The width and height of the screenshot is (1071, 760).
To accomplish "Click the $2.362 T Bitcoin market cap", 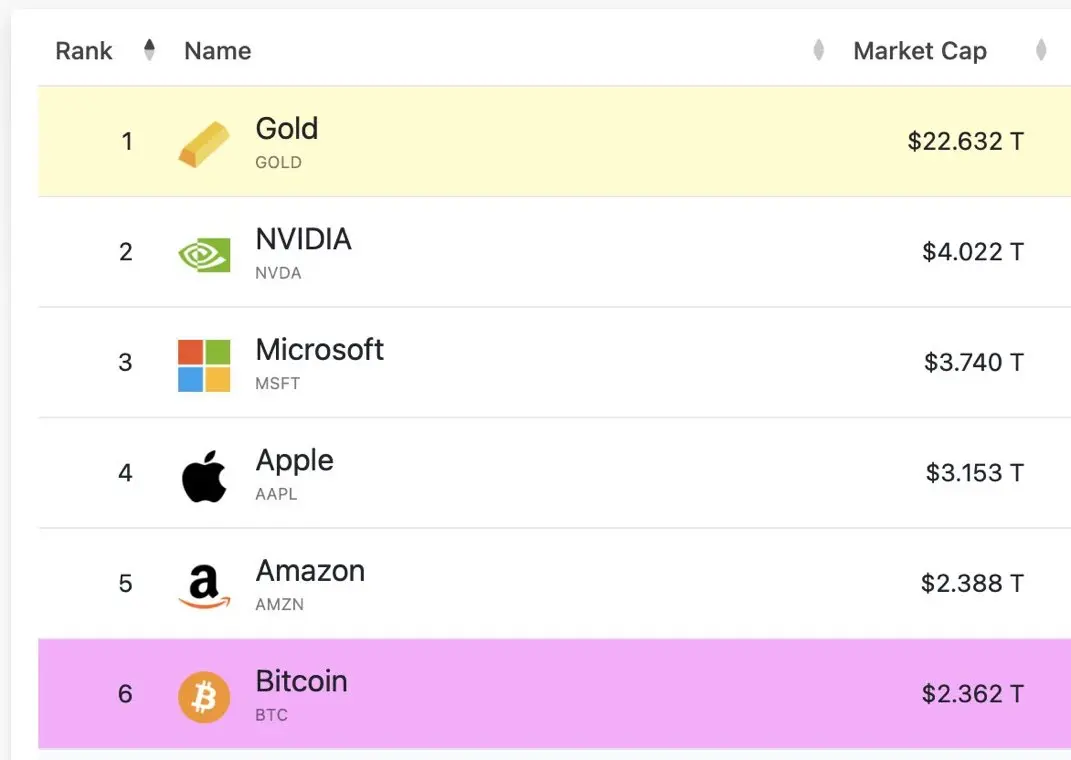I will coord(973,694).
